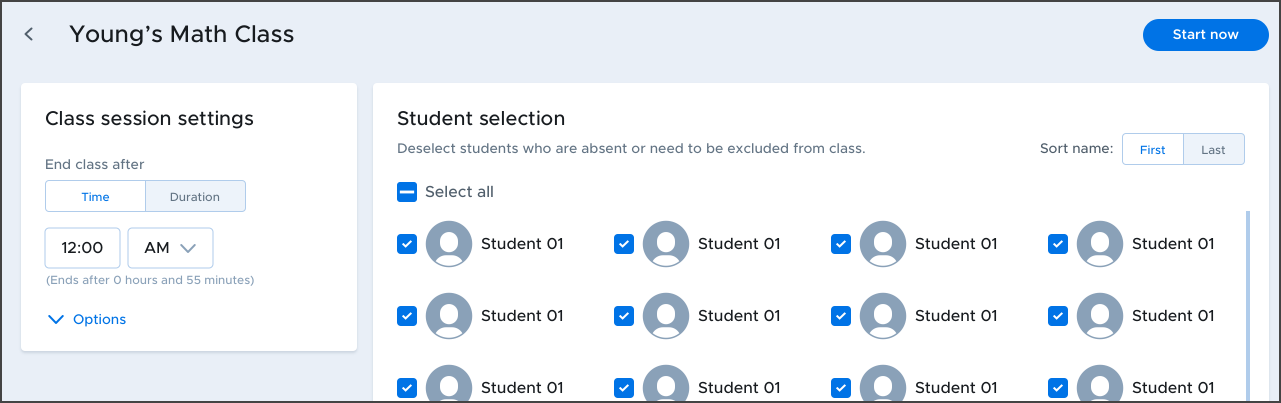
Task: Click the Start now button
Action: (x=1206, y=34)
